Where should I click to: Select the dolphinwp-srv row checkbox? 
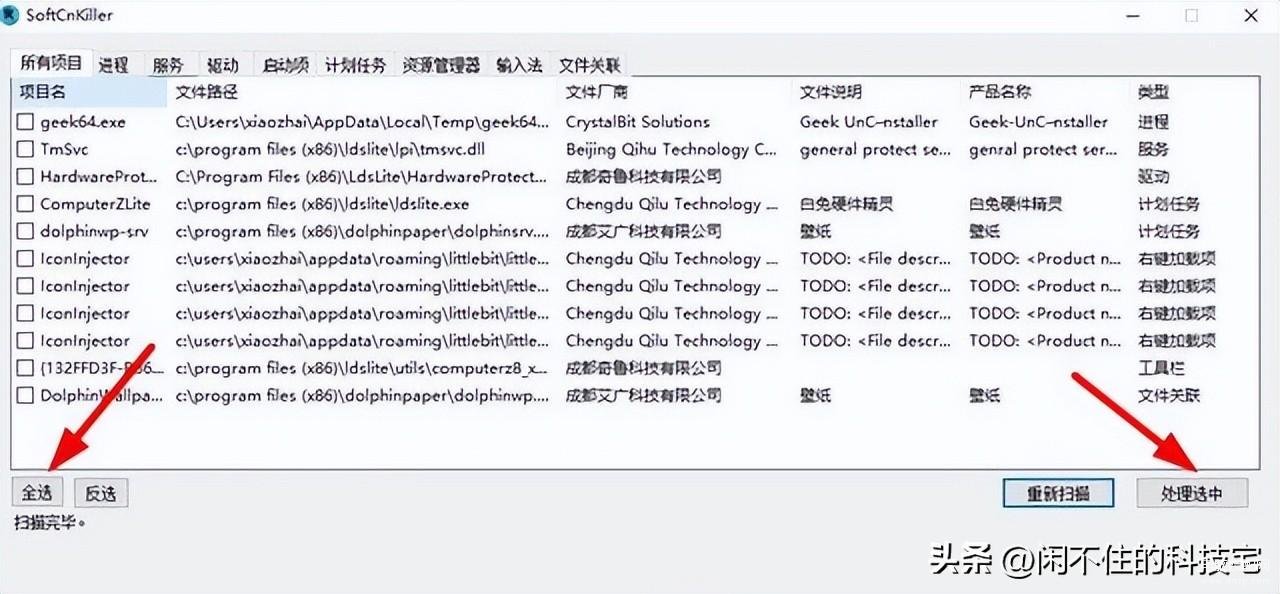(26, 231)
